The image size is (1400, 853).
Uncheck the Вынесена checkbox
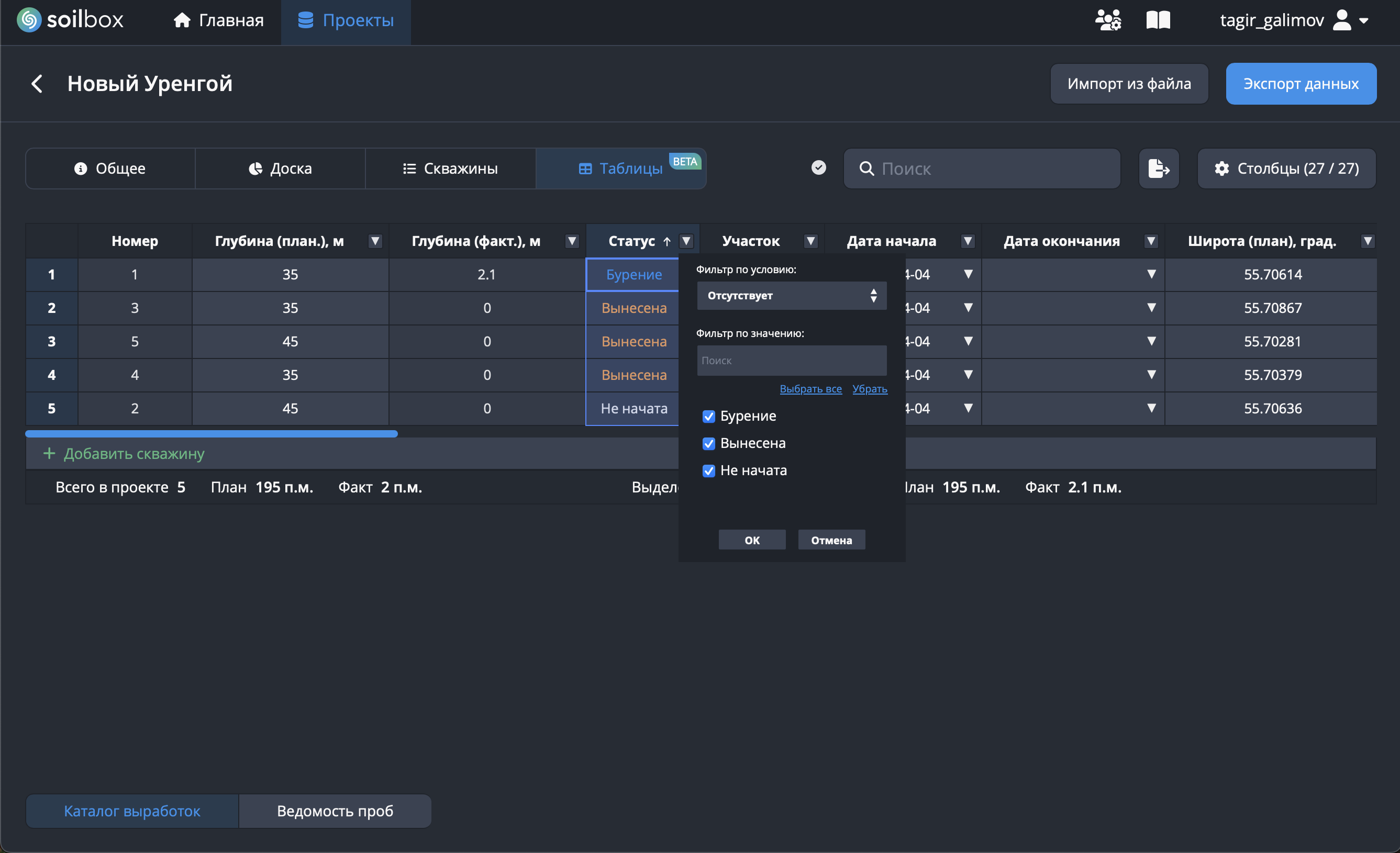[708, 444]
